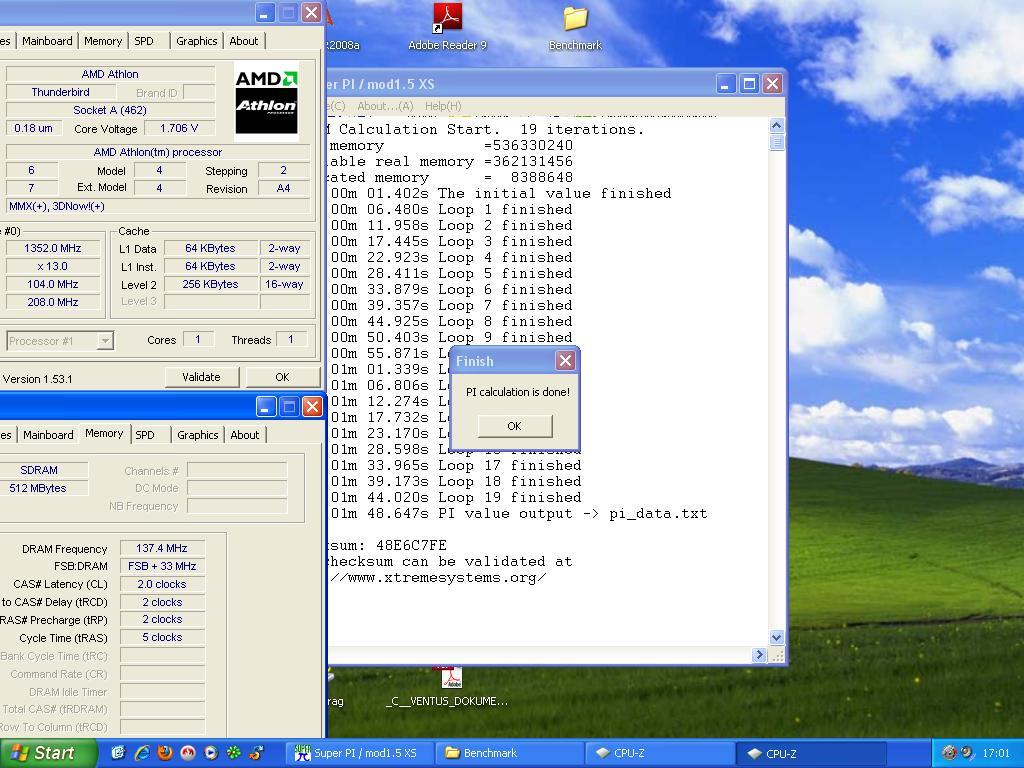Viewport: 1024px width, 768px height.
Task: Select Memory tab in CPU-Z memory window
Action: tap(104, 434)
